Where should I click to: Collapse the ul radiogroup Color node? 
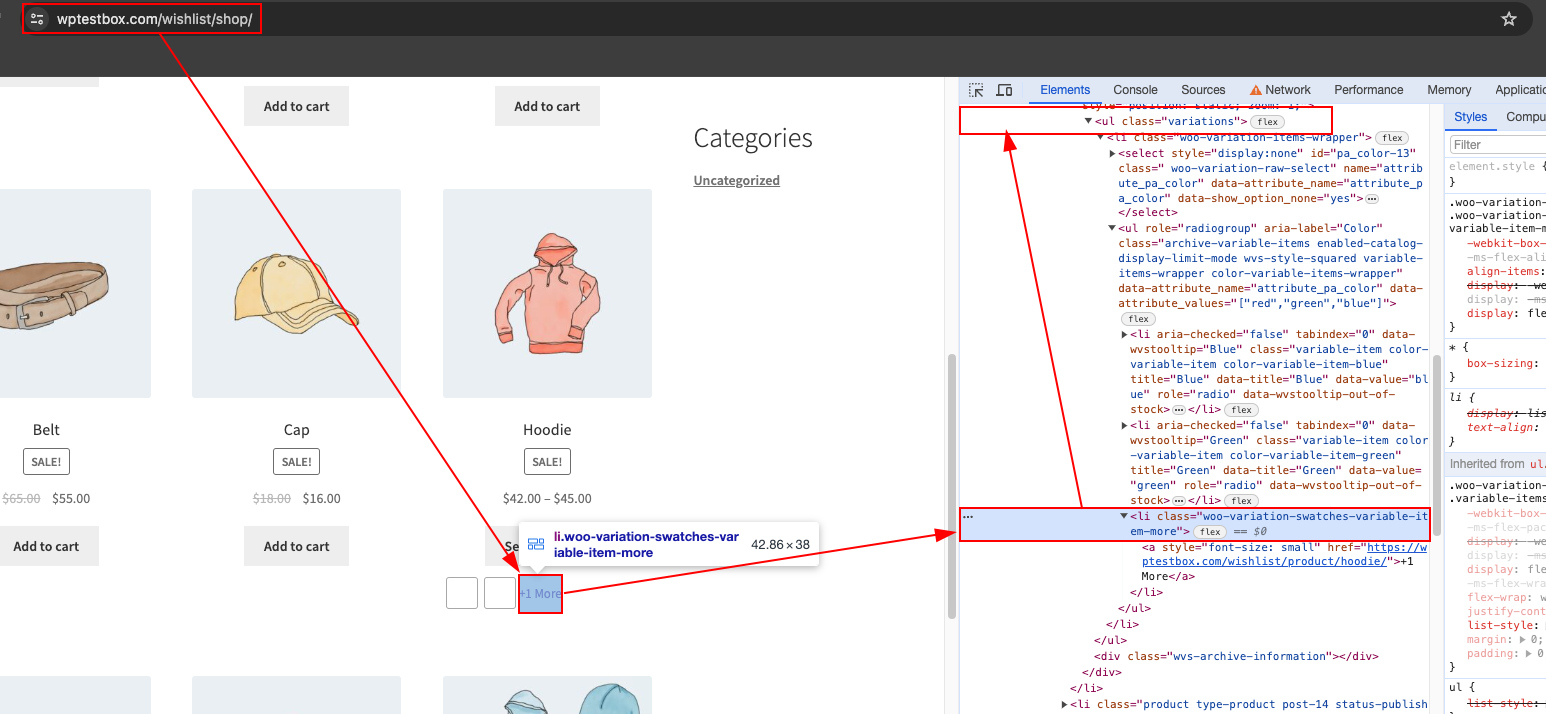point(1113,229)
